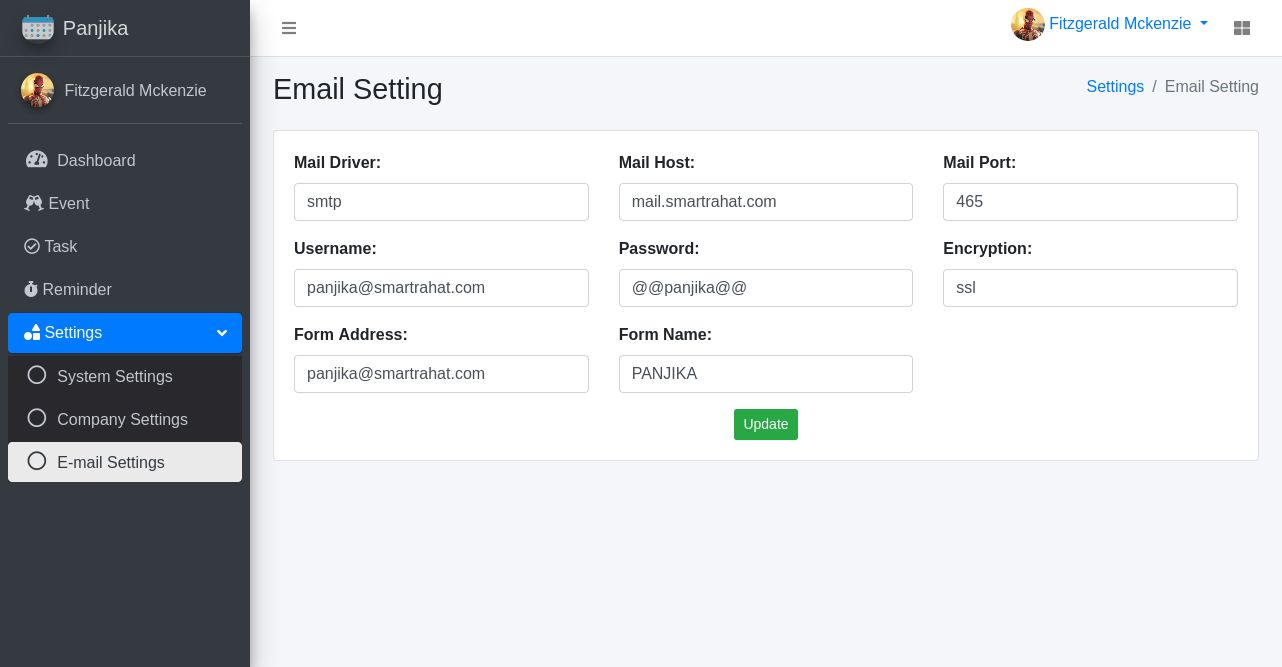Select the System Settings circle marker
This screenshot has height=667, width=1282.
tap(37, 375)
